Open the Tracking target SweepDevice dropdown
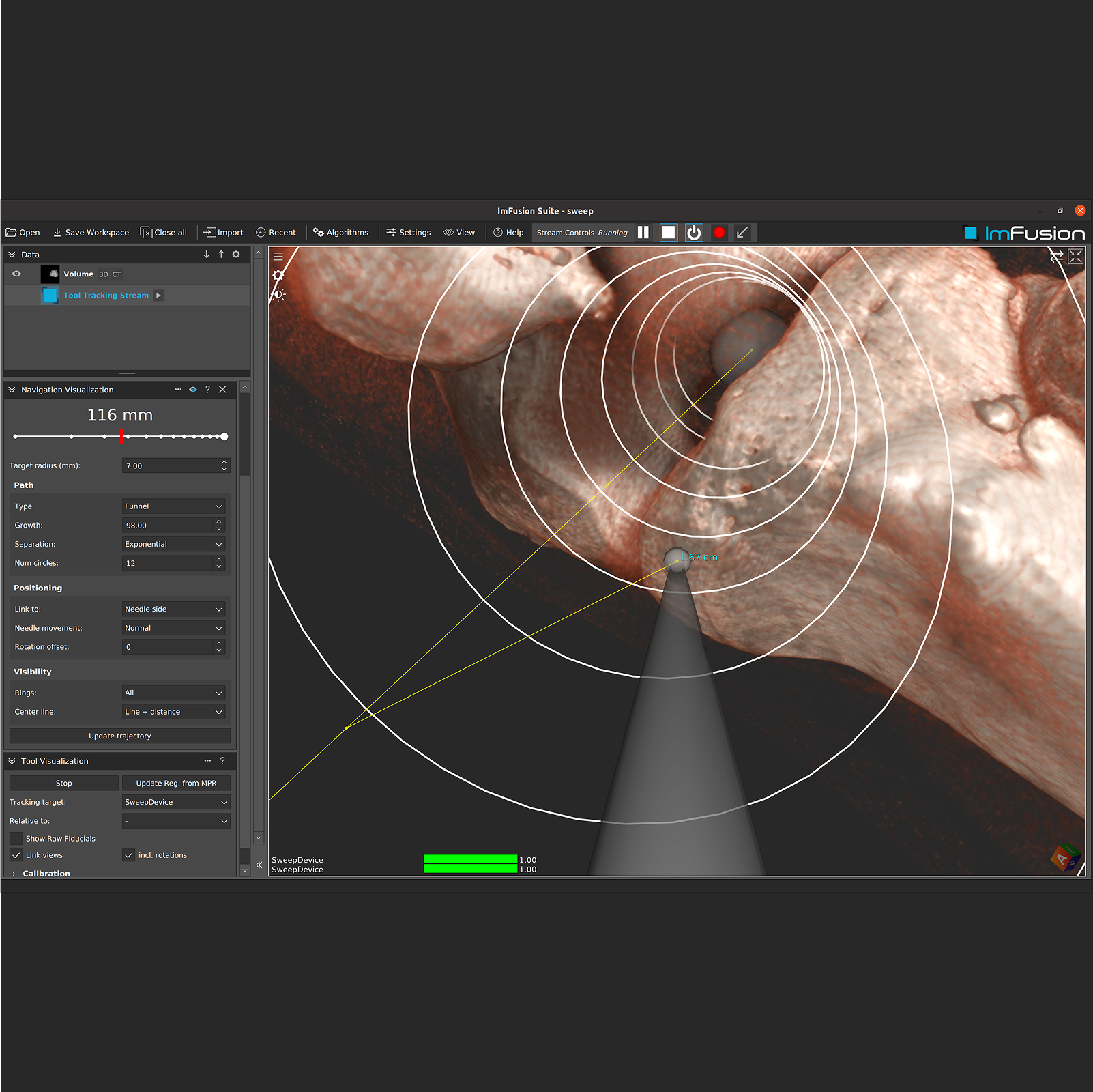 tap(176, 803)
